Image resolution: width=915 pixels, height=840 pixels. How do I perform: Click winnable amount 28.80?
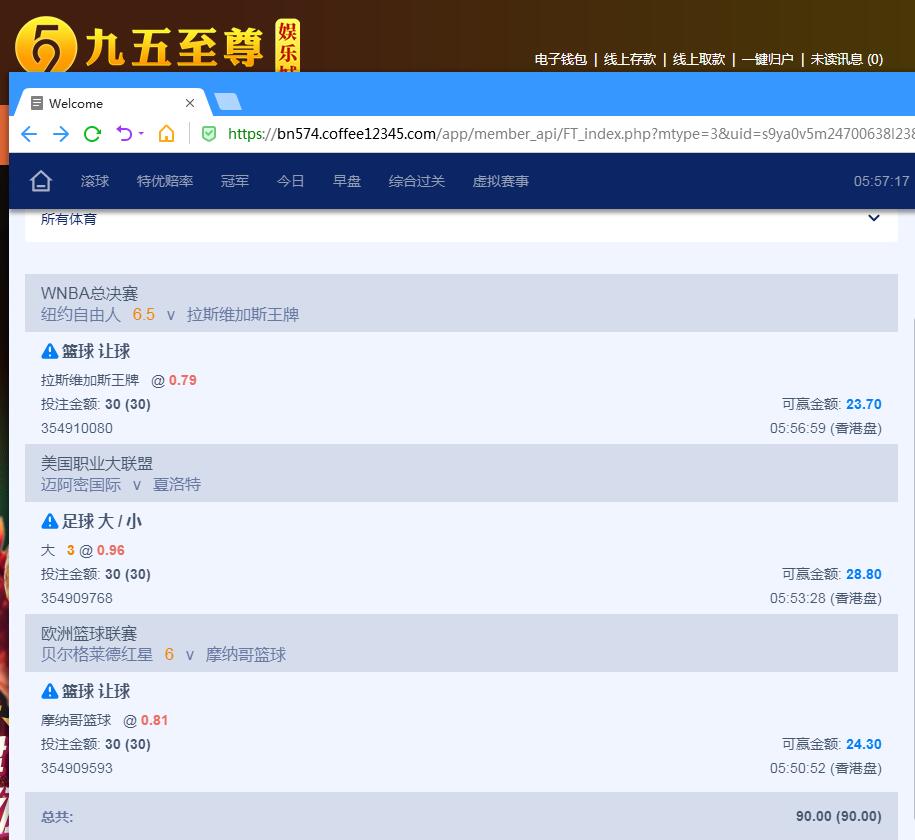(x=864, y=574)
